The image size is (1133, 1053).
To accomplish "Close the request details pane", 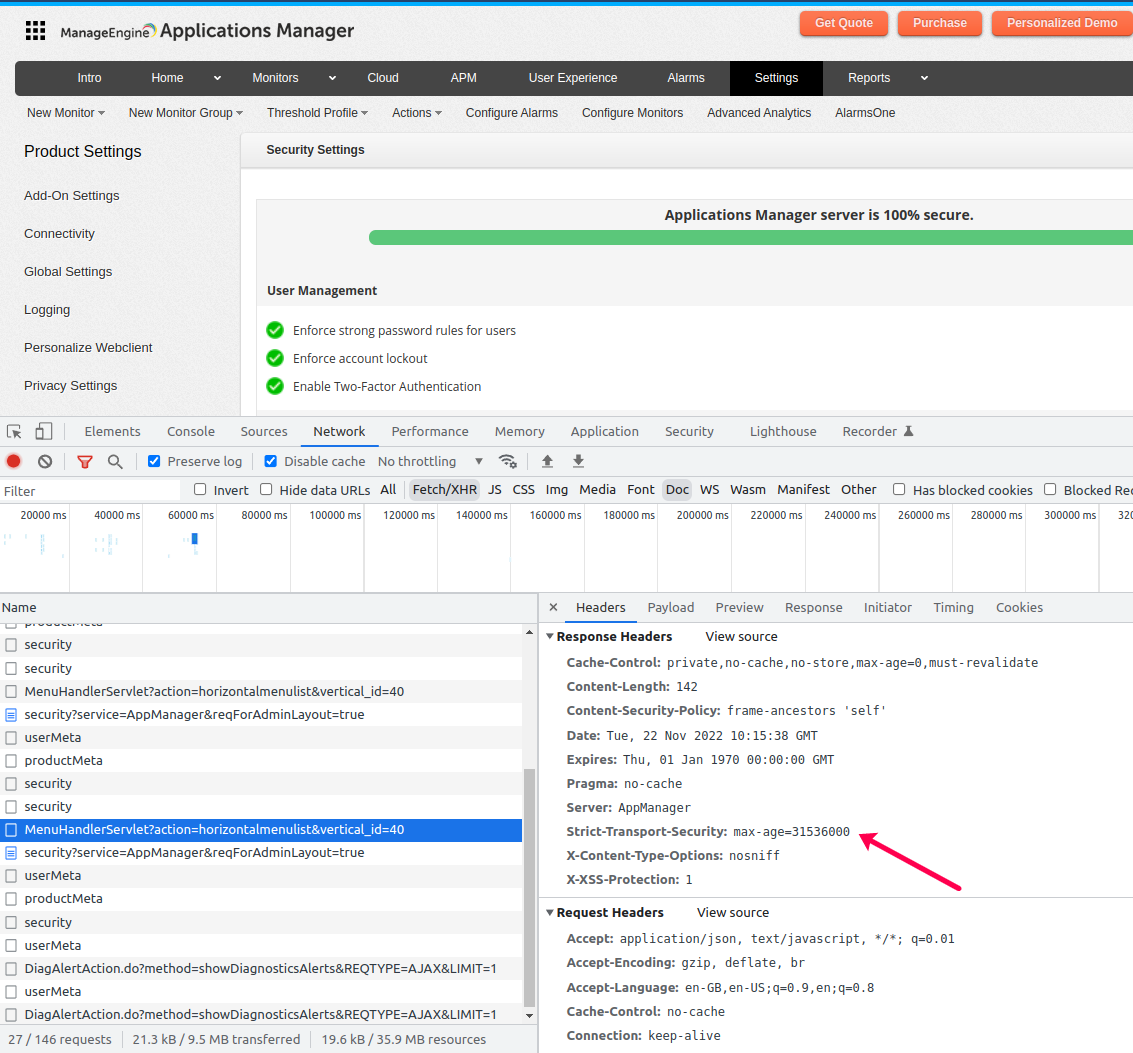I will coord(554,608).
